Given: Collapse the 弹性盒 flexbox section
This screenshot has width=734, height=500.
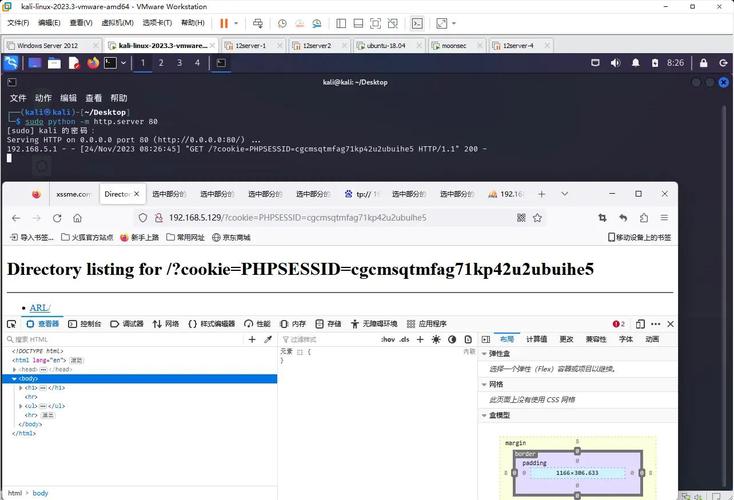Looking at the screenshot, I should tap(485, 354).
